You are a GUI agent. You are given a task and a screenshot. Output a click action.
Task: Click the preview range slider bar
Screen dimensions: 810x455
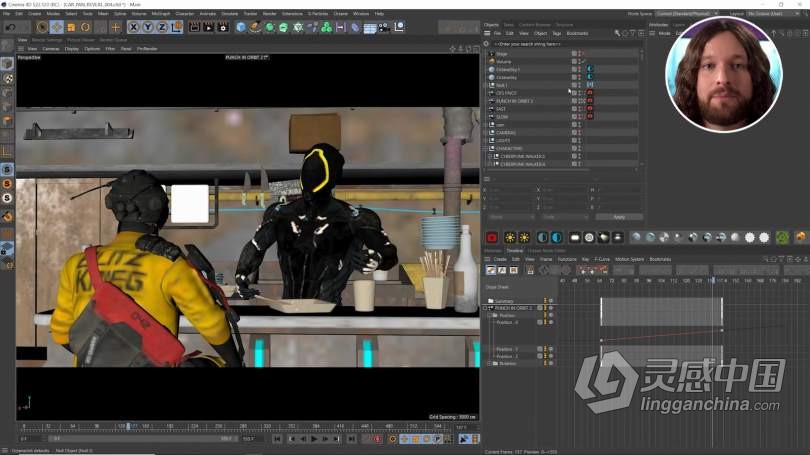(x=141, y=439)
